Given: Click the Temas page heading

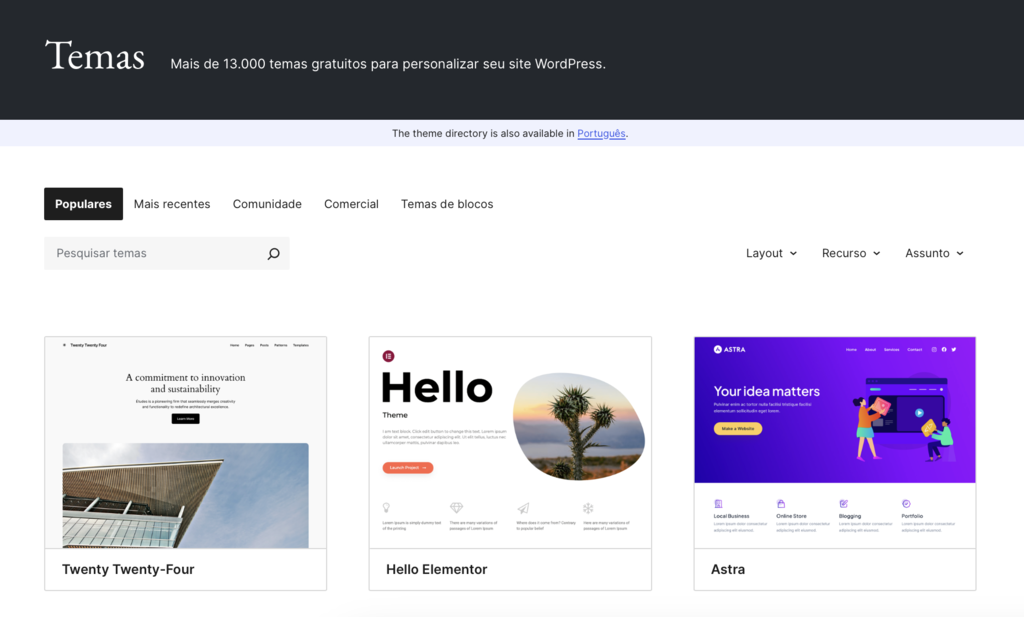Looking at the screenshot, I should [94, 57].
